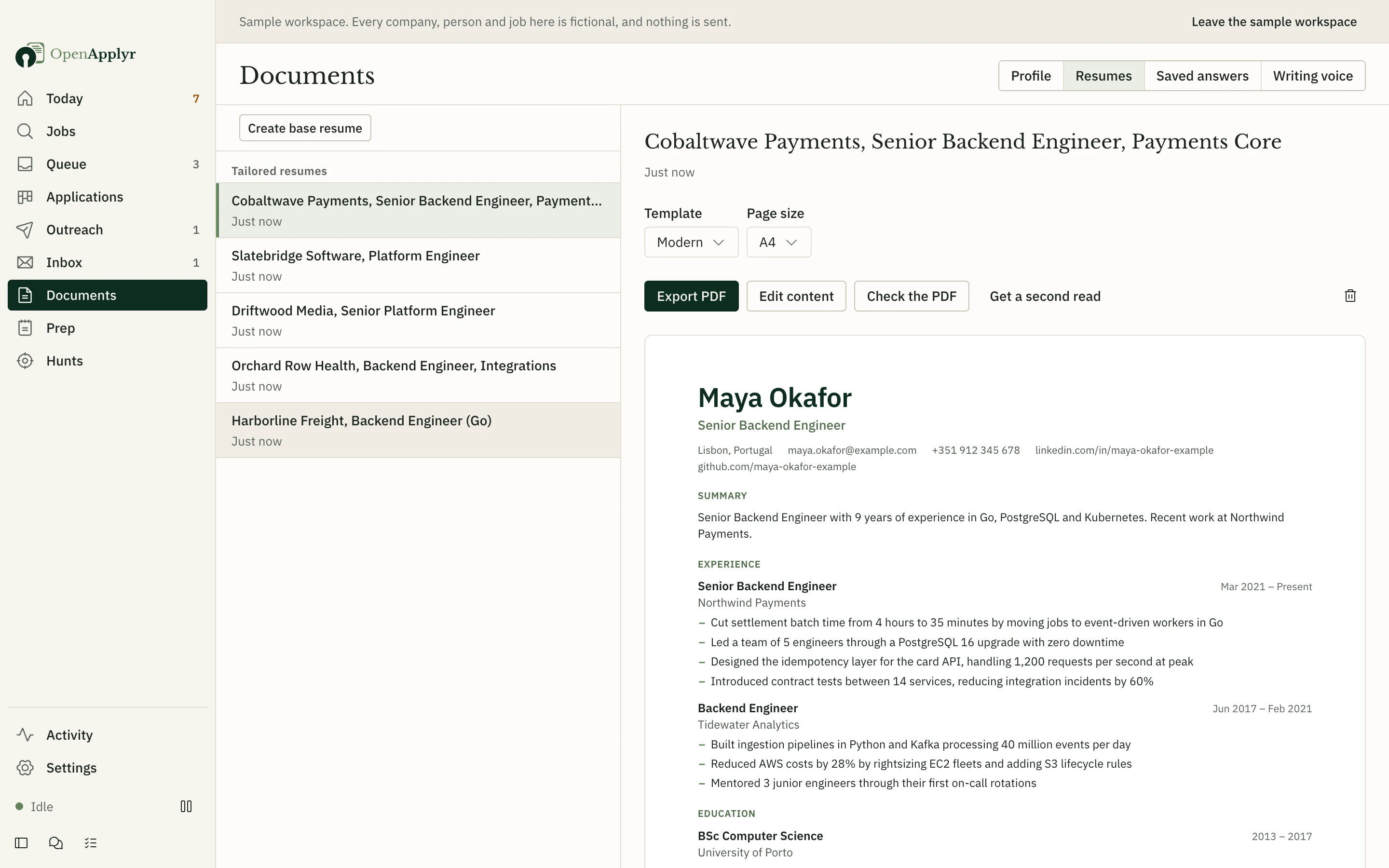This screenshot has width=1389, height=868.
Task: Open Queue in the sidebar
Action: 108,163
